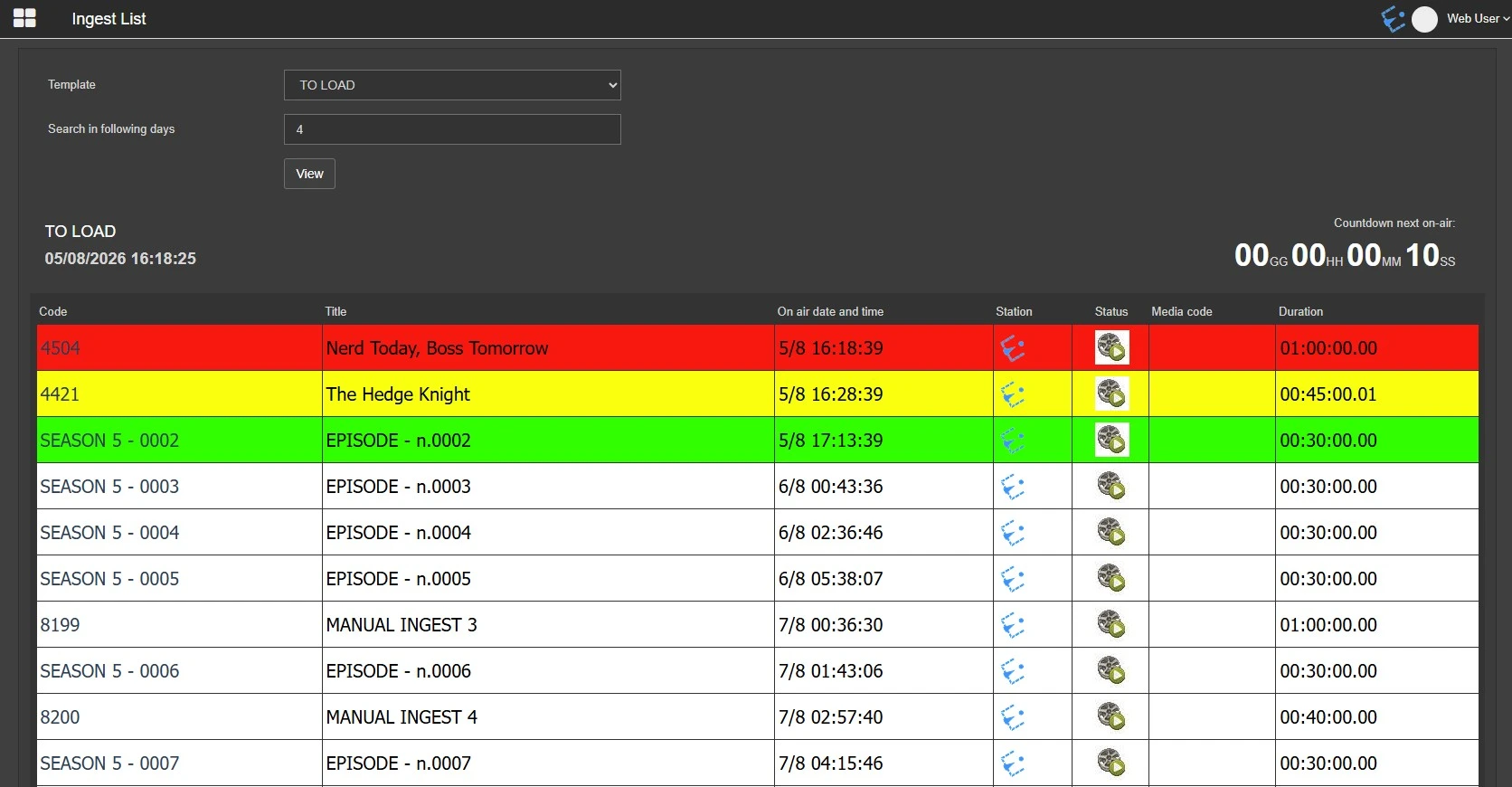This screenshot has height=787, width=1512.
Task: Click title EPISODE - n.0007
Action: [399, 763]
